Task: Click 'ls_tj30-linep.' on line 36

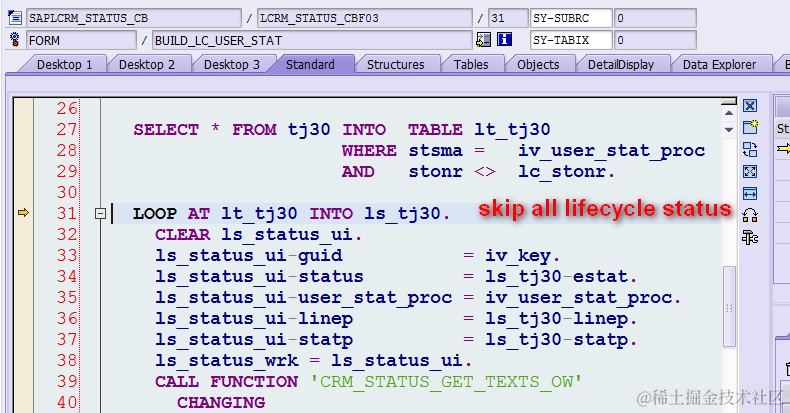Action: [561, 319]
